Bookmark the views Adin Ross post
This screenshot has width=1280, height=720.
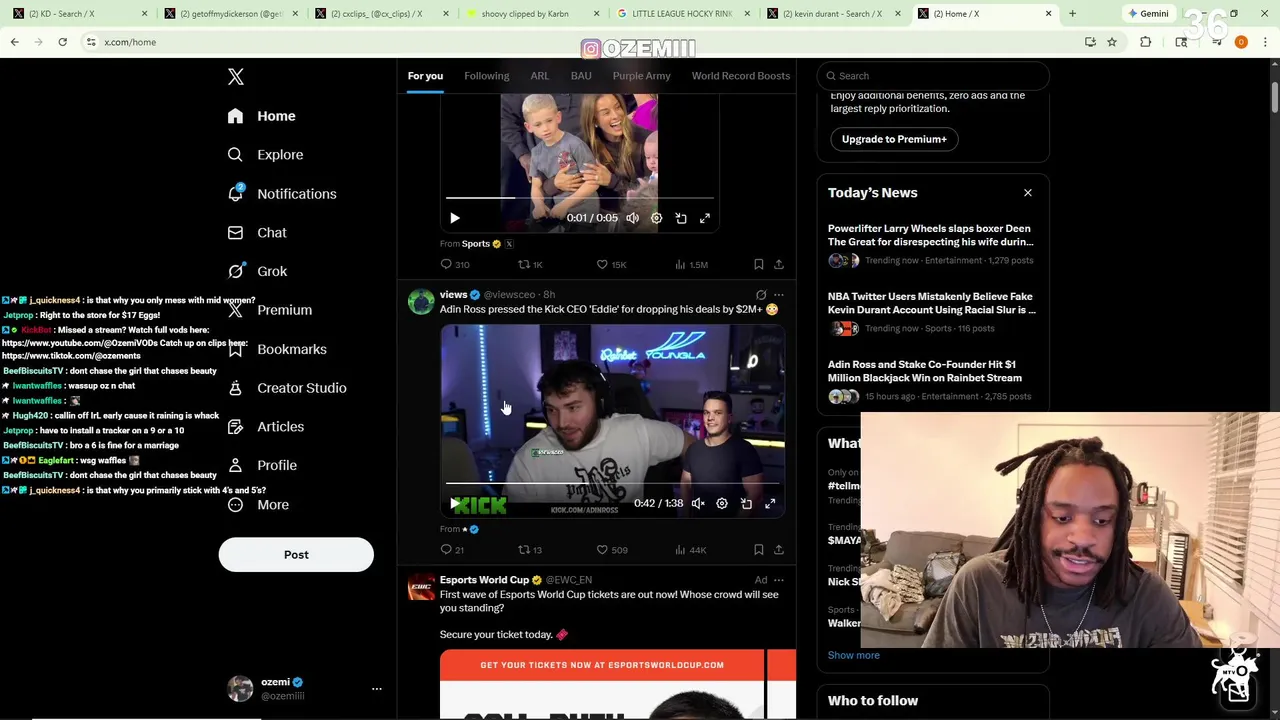click(759, 550)
